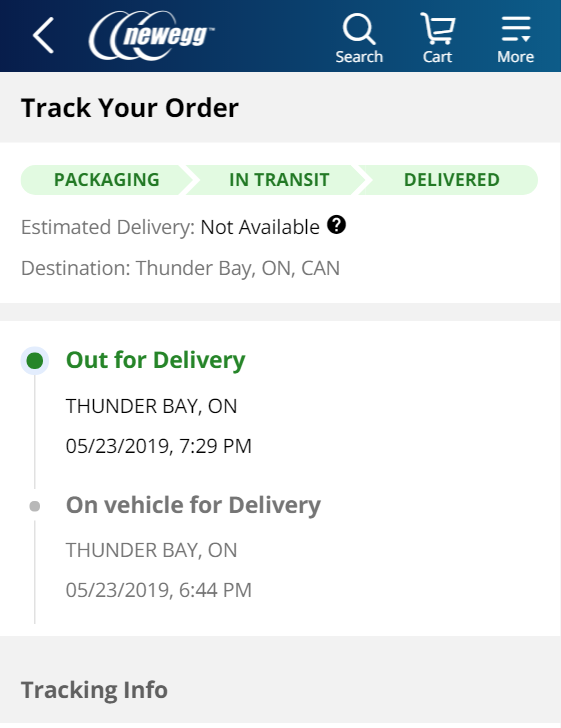Select the DELIVERED progress step
The height and width of the screenshot is (728, 561).
point(451,180)
